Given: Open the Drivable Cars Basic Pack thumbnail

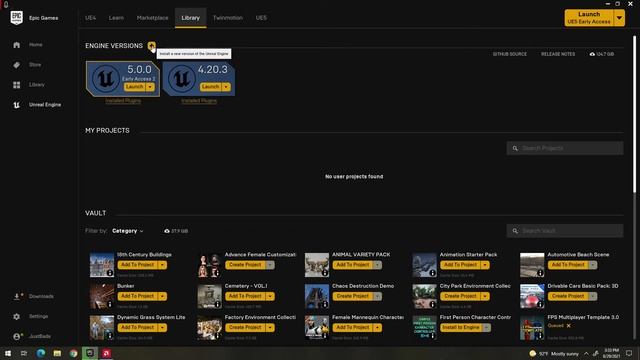Looking at the screenshot, I should pos(532,296).
